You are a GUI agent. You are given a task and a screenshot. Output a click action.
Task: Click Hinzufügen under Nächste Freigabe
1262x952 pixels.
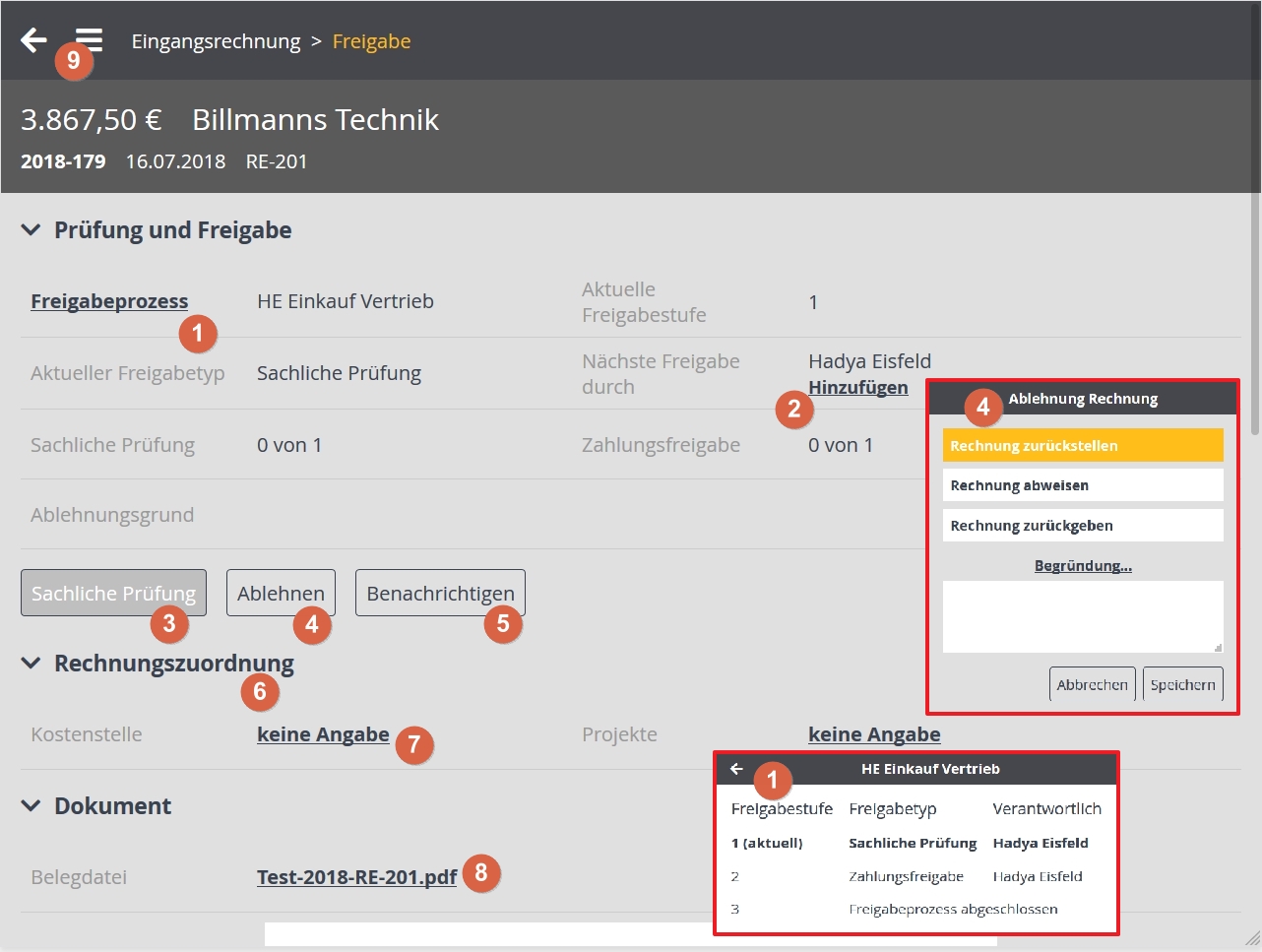pyautogui.click(x=858, y=387)
